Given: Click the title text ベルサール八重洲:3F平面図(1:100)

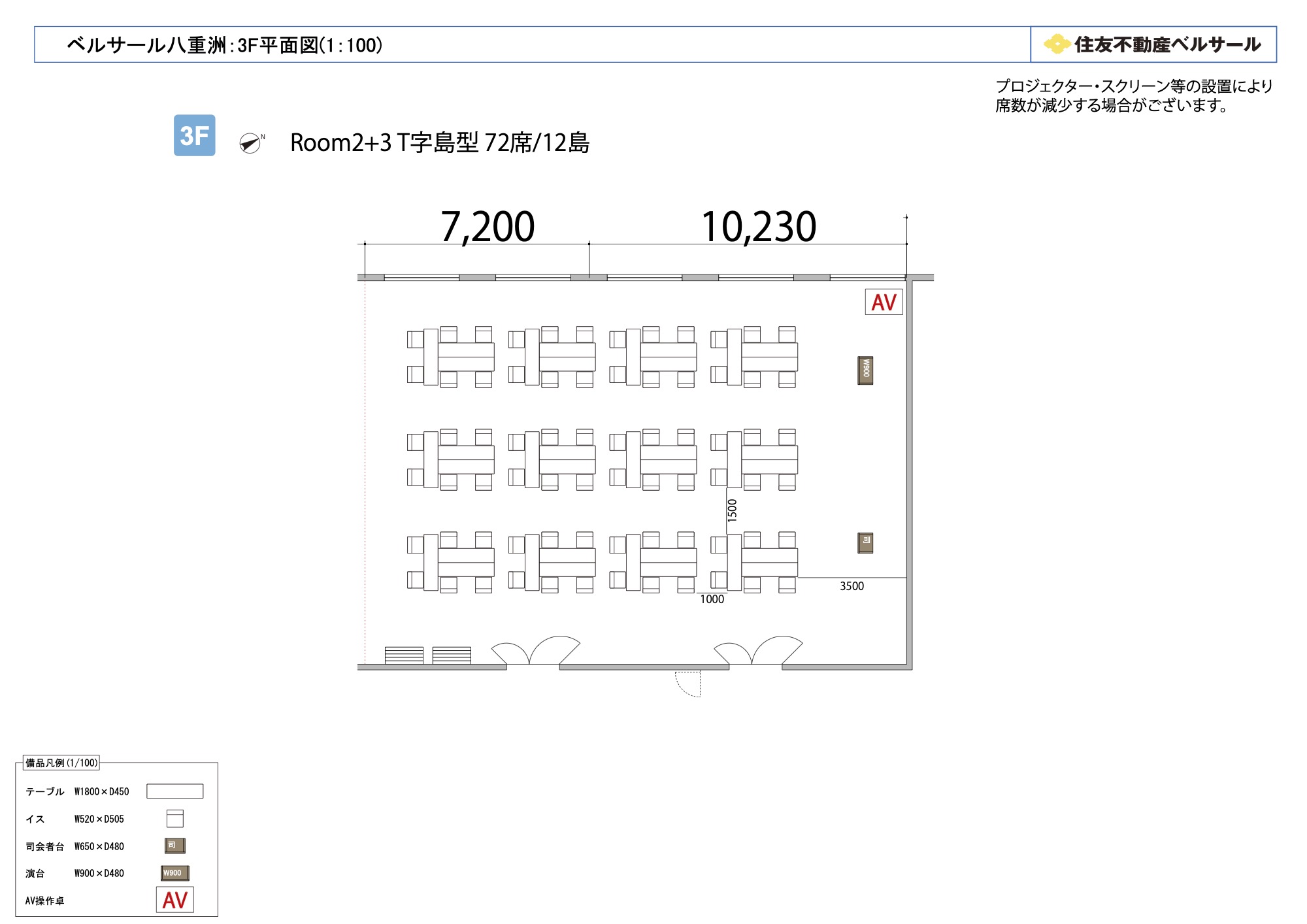Looking at the screenshot, I should (x=225, y=45).
